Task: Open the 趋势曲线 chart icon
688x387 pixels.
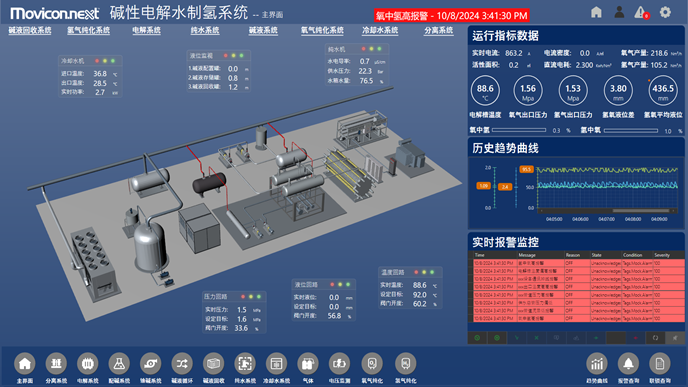Action: point(597,364)
